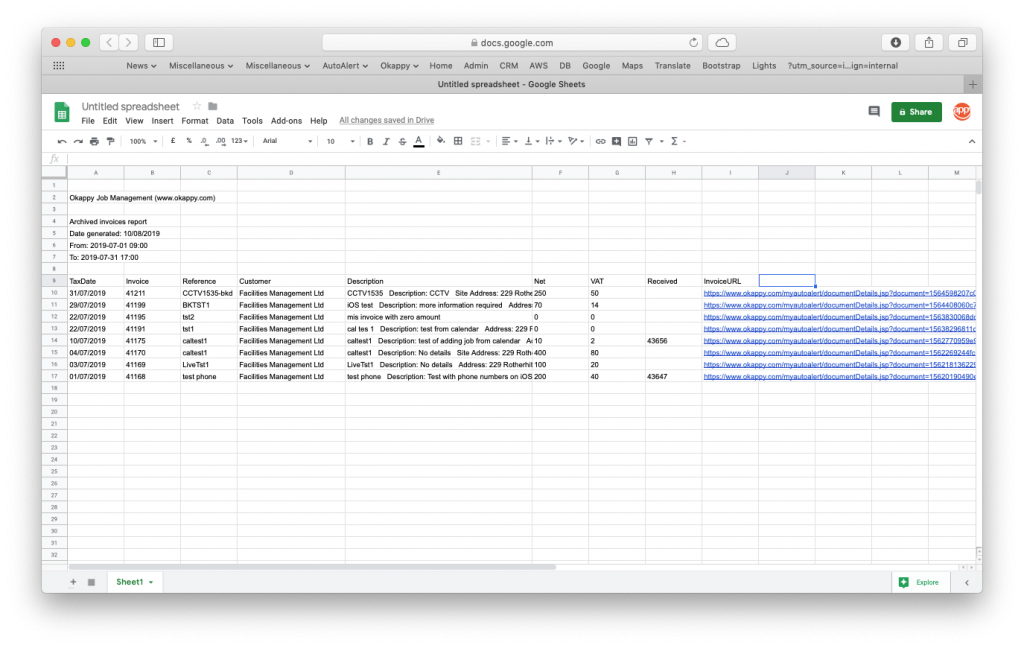Insert a chart from the toolbar
This screenshot has height=648, width=1024.
point(632,141)
